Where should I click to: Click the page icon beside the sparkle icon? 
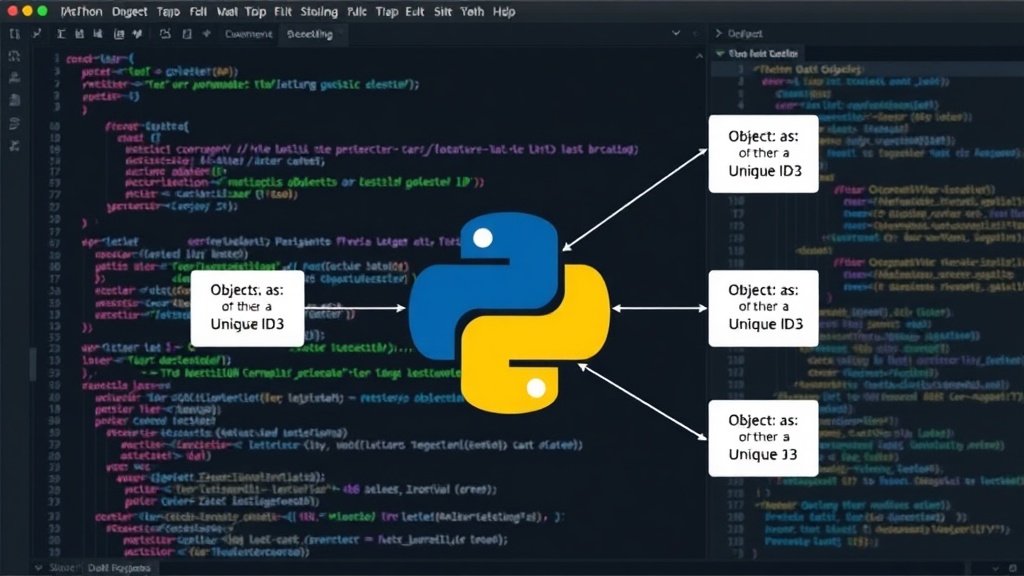(187, 33)
